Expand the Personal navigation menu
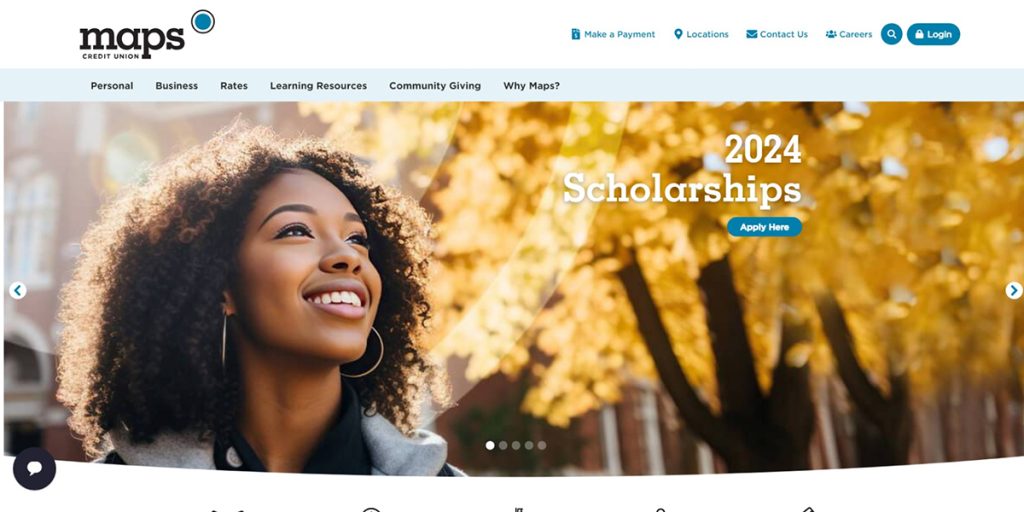 [112, 86]
